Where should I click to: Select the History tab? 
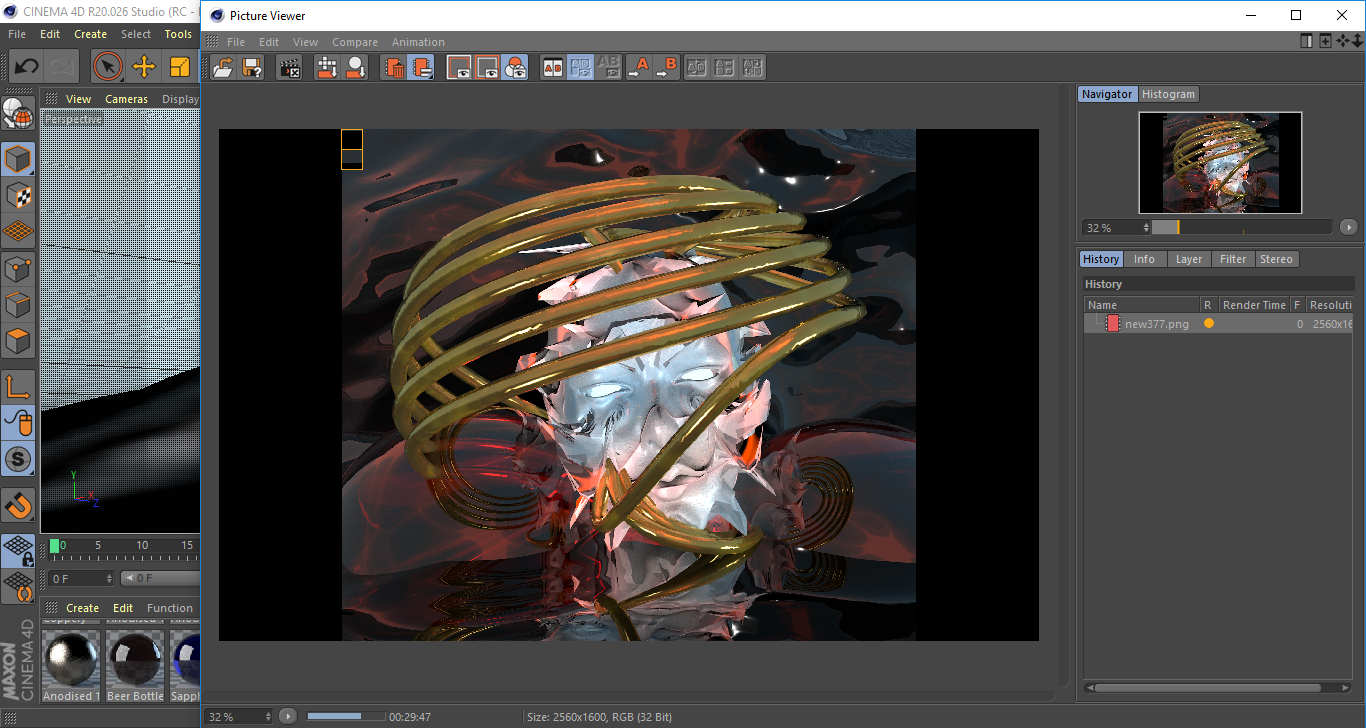(x=1101, y=259)
